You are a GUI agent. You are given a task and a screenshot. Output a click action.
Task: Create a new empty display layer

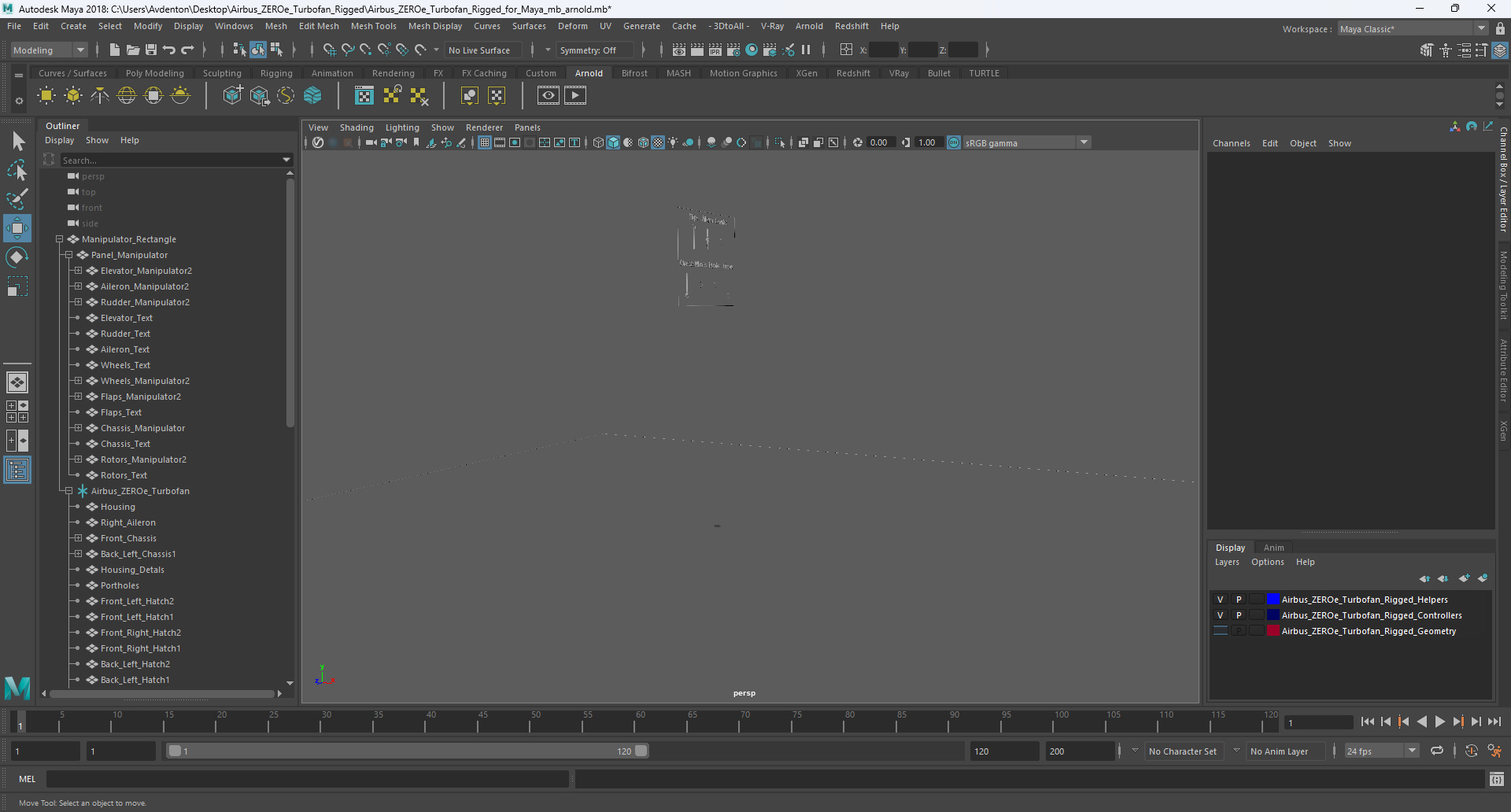1464,578
